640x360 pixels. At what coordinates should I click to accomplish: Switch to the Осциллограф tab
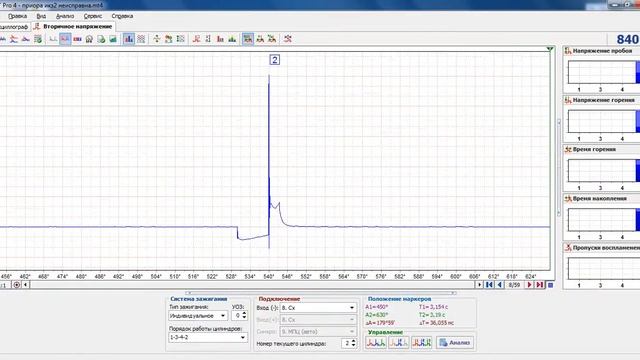(x=14, y=27)
